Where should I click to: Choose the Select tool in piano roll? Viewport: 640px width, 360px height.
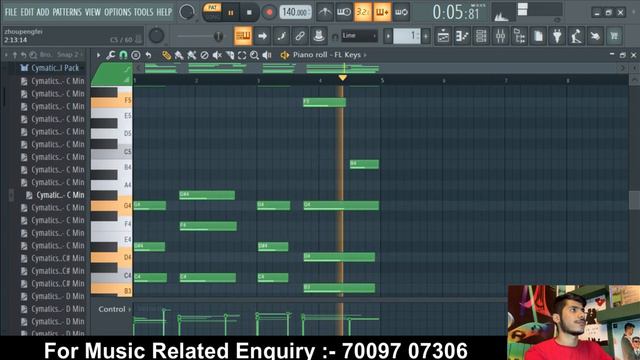pos(242,55)
